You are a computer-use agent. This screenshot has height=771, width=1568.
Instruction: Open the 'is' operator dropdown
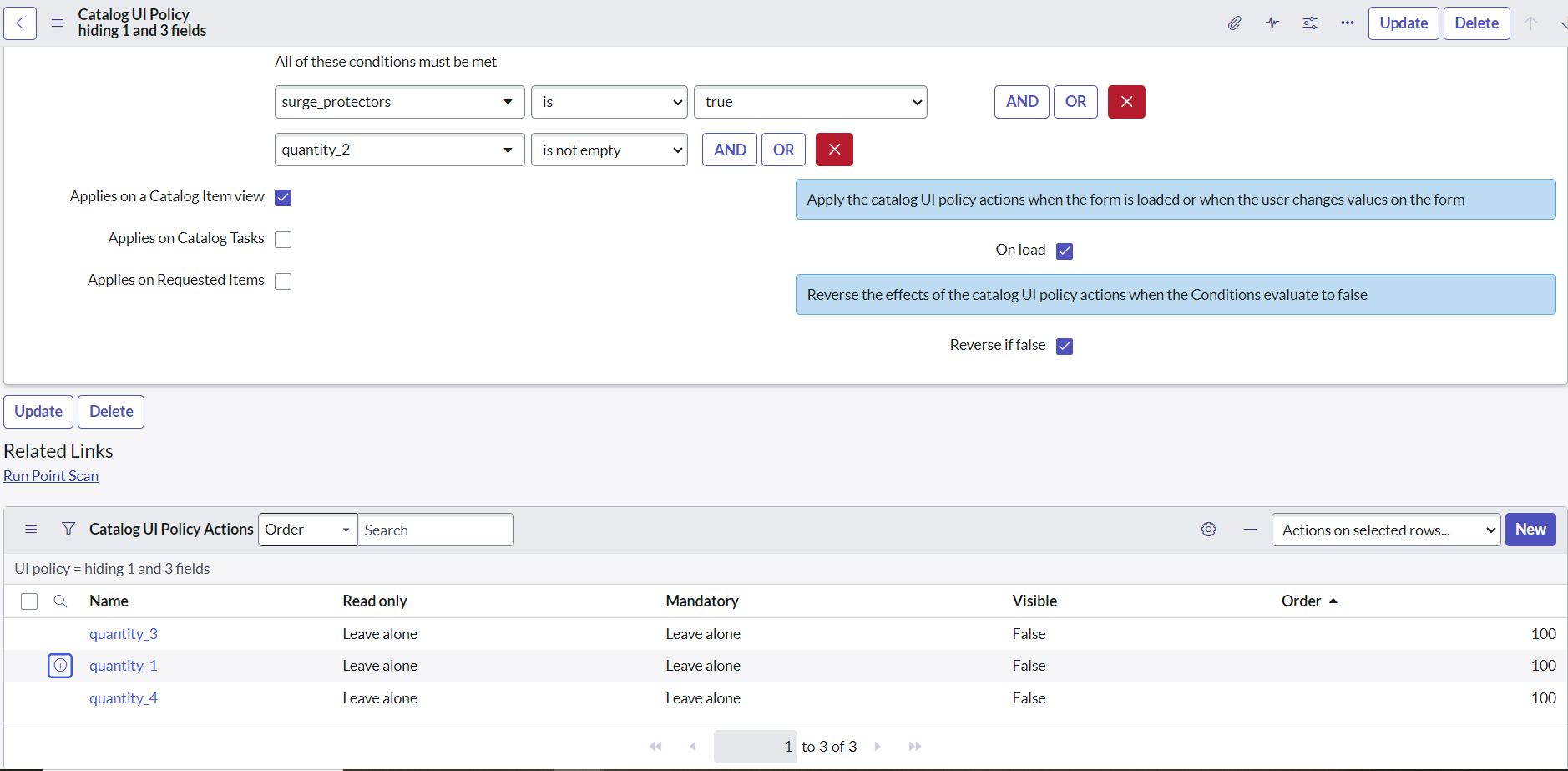[609, 102]
